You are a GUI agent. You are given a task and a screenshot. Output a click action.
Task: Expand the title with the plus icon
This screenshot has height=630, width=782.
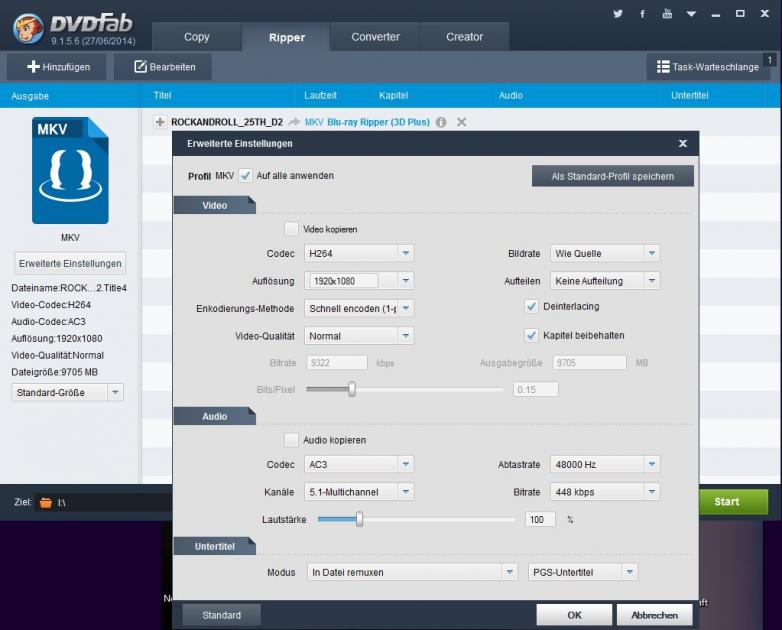159,122
